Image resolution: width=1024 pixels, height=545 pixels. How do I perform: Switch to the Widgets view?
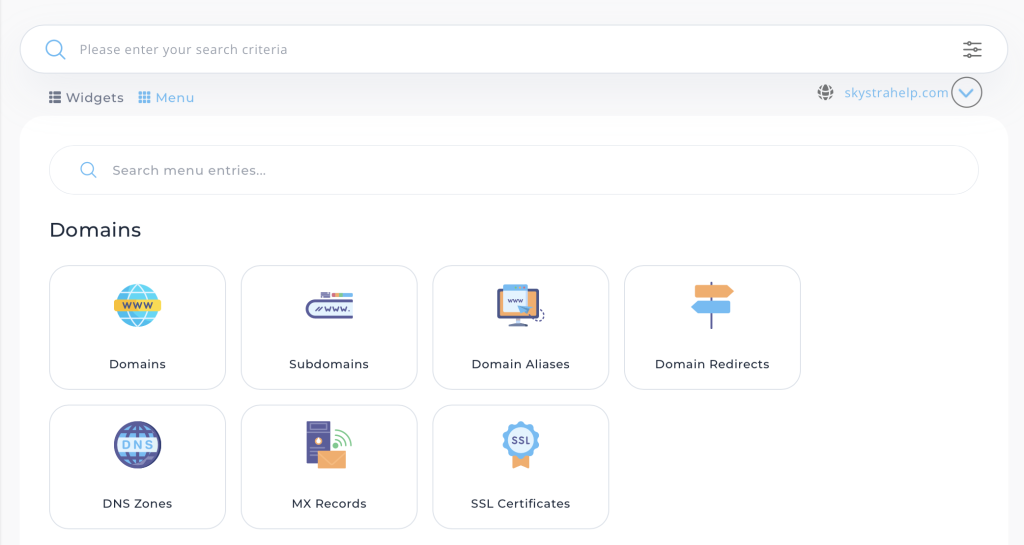tap(86, 98)
